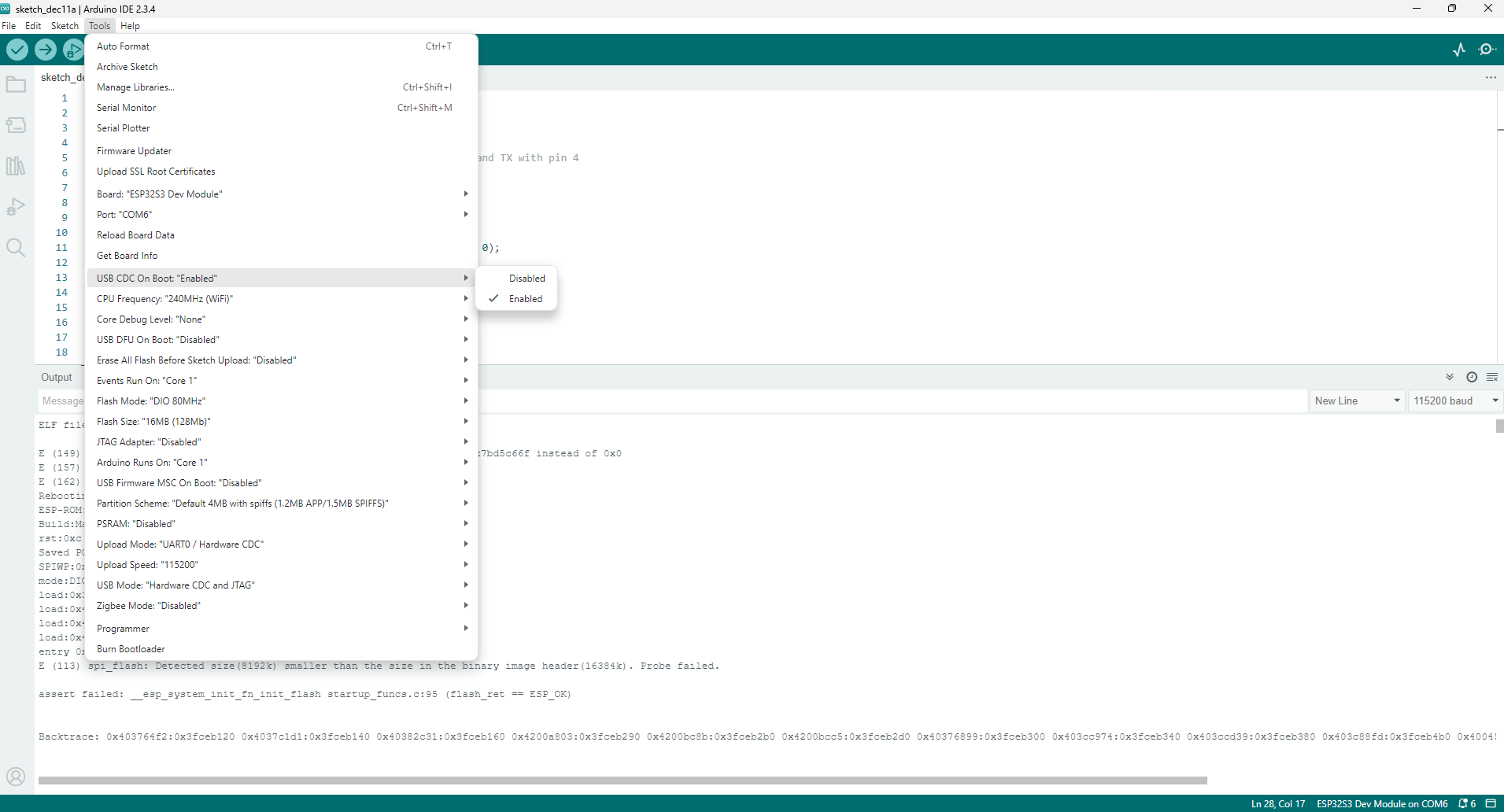Open the Boards Manager sidebar icon
This screenshot has height=812, width=1504.
[16, 125]
